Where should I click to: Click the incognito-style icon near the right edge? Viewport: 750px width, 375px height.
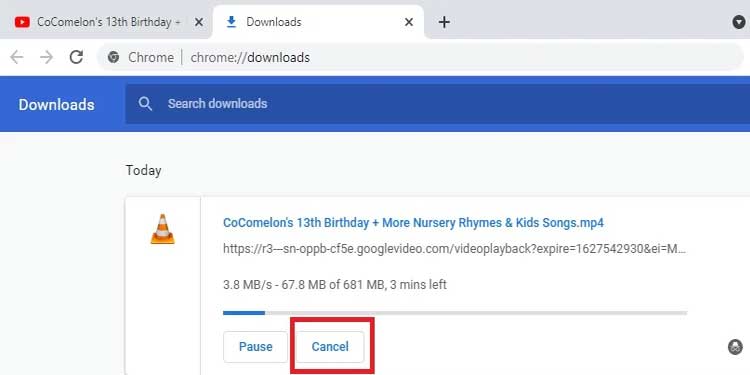(735, 347)
